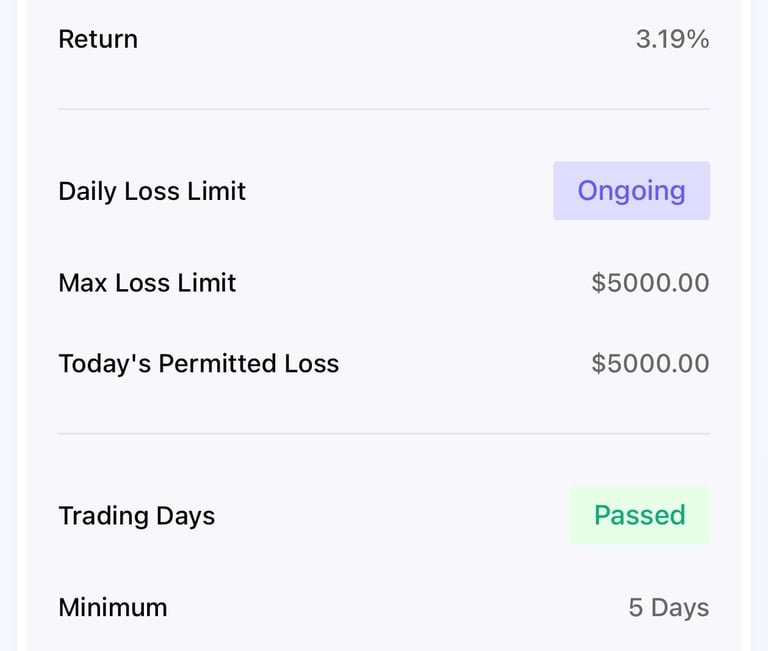The height and width of the screenshot is (651, 768).
Task: Click the Max Loss Limit label
Action: pos(147,283)
